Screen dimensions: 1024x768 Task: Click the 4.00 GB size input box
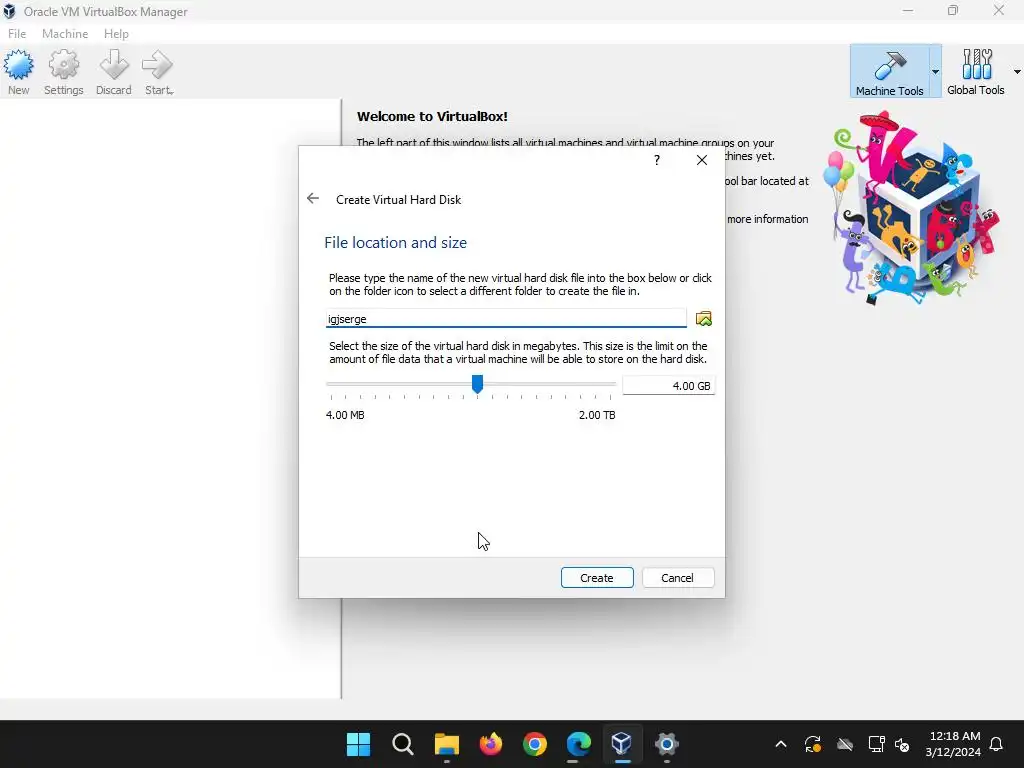tap(668, 386)
